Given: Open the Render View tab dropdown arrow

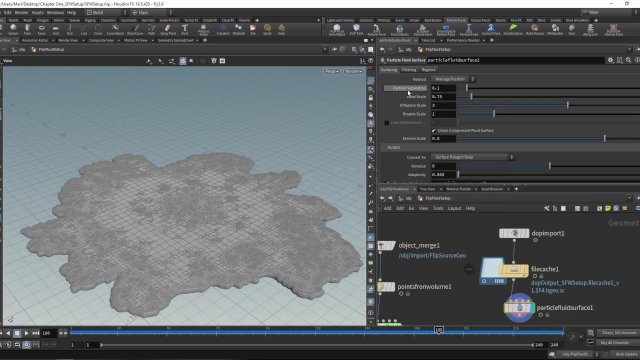Looking at the screenshot, I should (x=83, y=40).
